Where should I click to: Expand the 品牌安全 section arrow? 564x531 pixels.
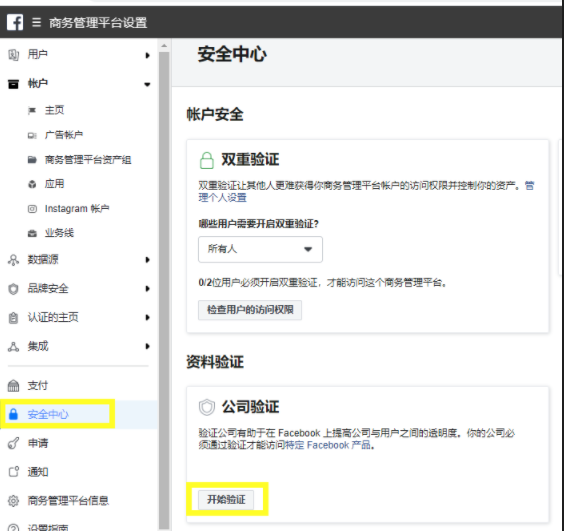click(147, 289)
